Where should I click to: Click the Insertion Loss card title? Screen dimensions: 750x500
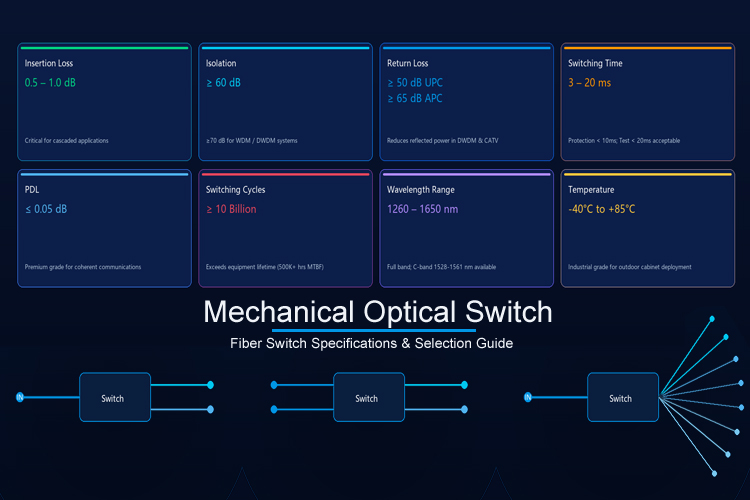[x=49, y=63]
